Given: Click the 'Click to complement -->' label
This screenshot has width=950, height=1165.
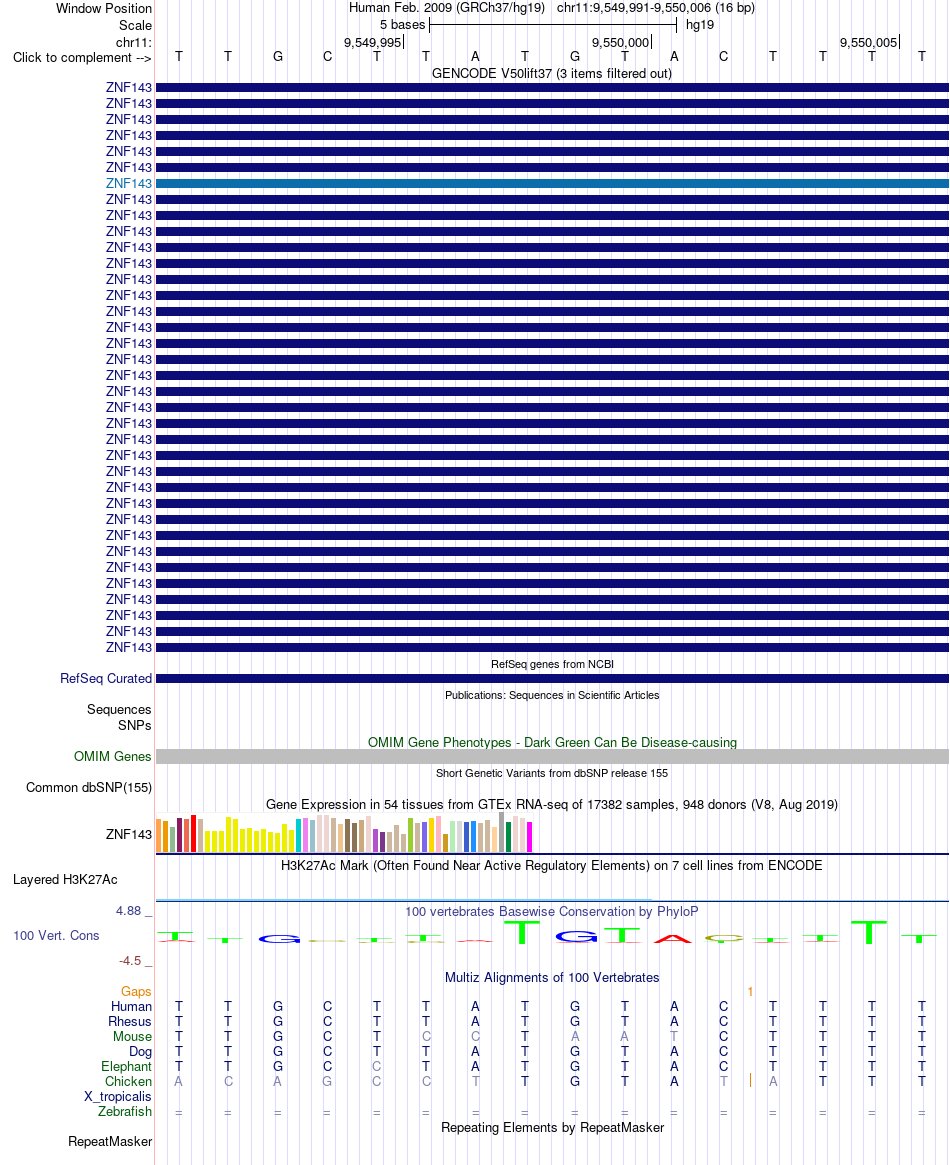Looking at the screenshot, I should click(82, 58).
